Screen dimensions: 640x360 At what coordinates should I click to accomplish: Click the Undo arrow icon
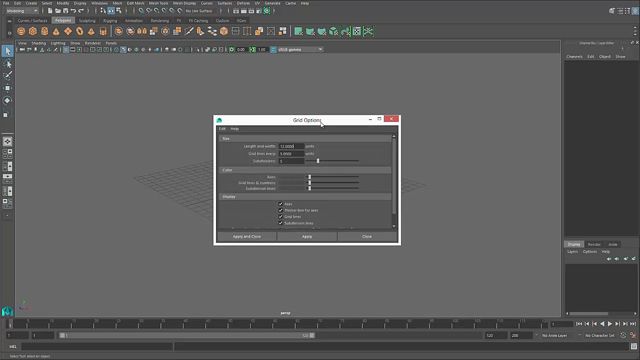(x=73, y=11)
